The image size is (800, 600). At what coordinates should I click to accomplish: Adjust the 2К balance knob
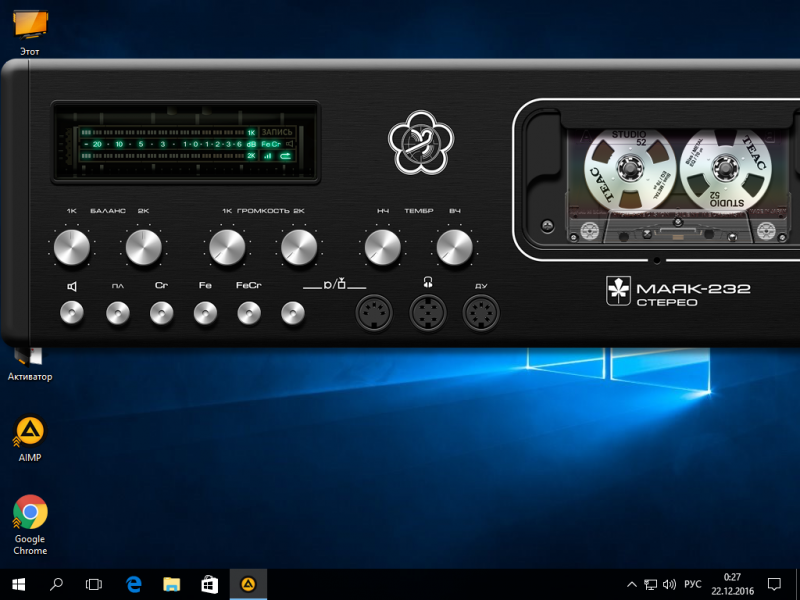coord(143,247)
